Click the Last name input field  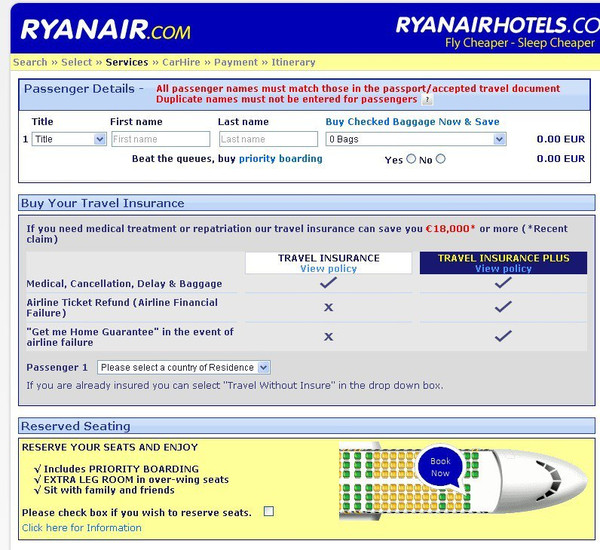pos(267,140)
